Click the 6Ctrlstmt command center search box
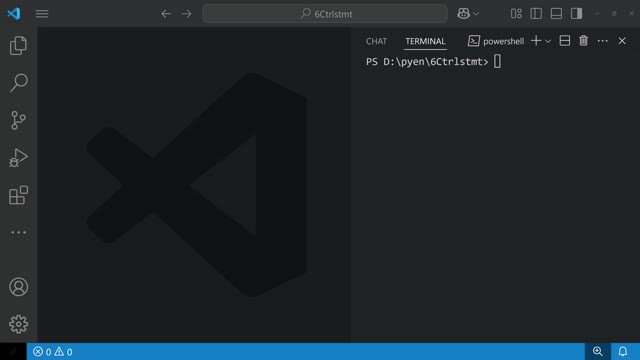The height and width of the screenshot is (360, 640). coord(325,14)
